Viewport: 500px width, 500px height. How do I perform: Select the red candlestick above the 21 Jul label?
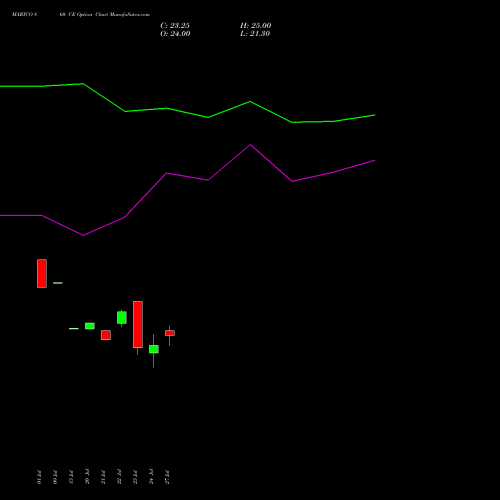[106, 335]
